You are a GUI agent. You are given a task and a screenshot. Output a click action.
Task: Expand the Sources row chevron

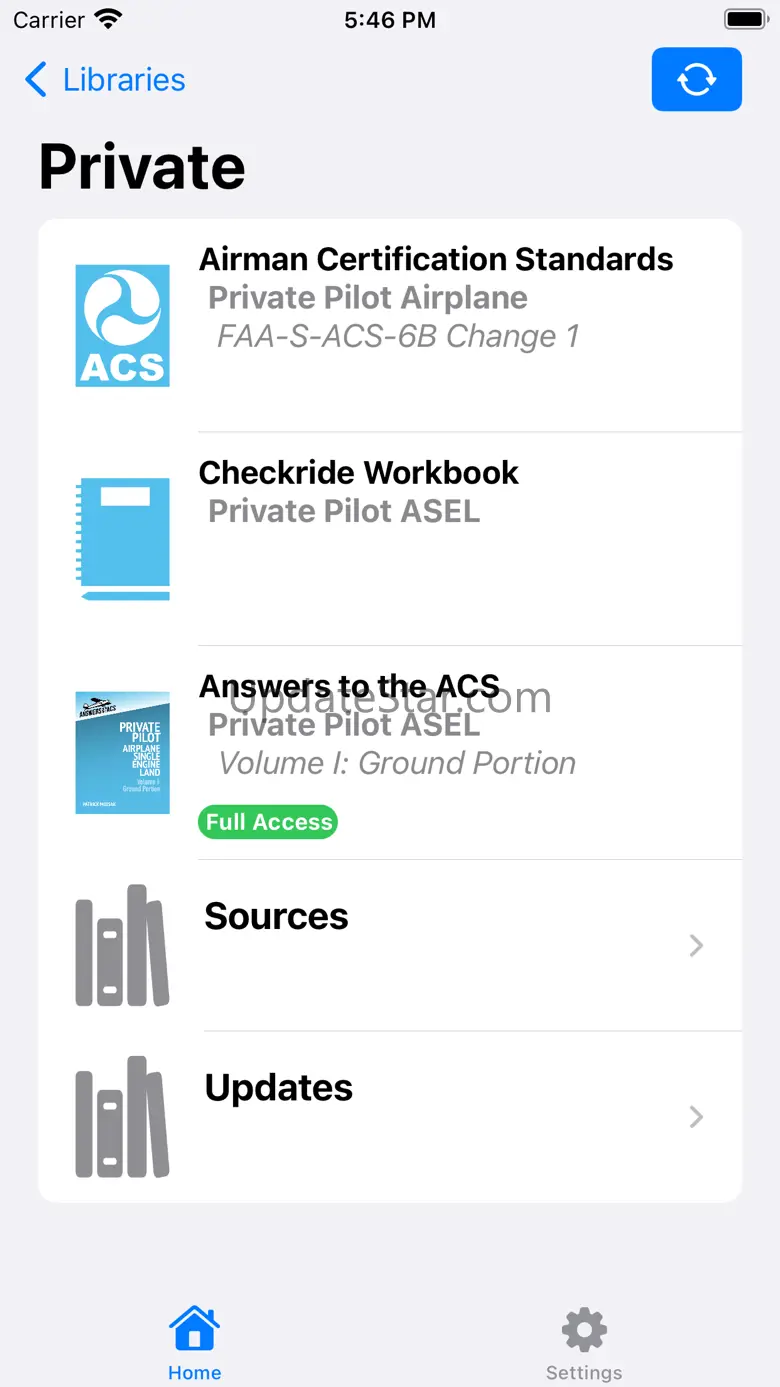coord(696,945)
